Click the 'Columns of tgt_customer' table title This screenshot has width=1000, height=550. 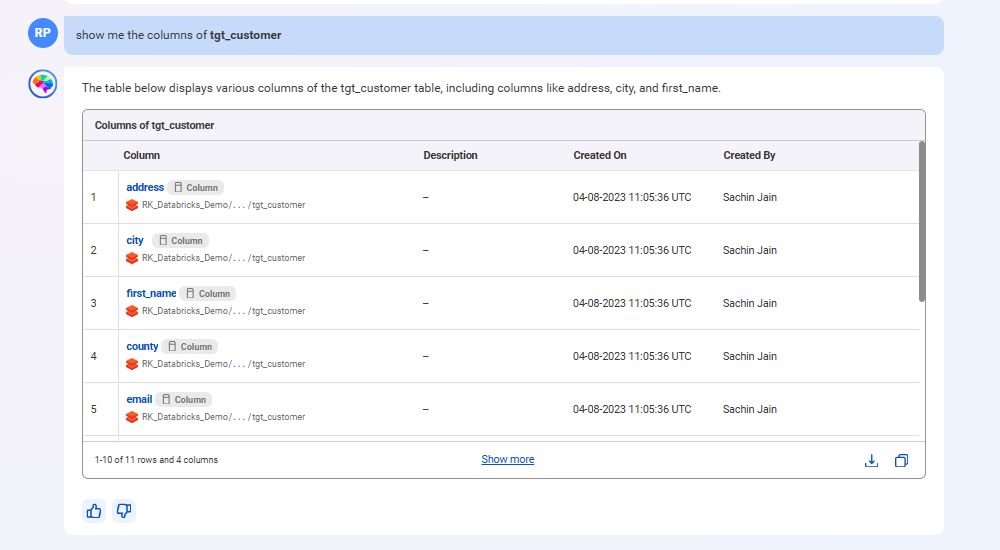point(154,125)
